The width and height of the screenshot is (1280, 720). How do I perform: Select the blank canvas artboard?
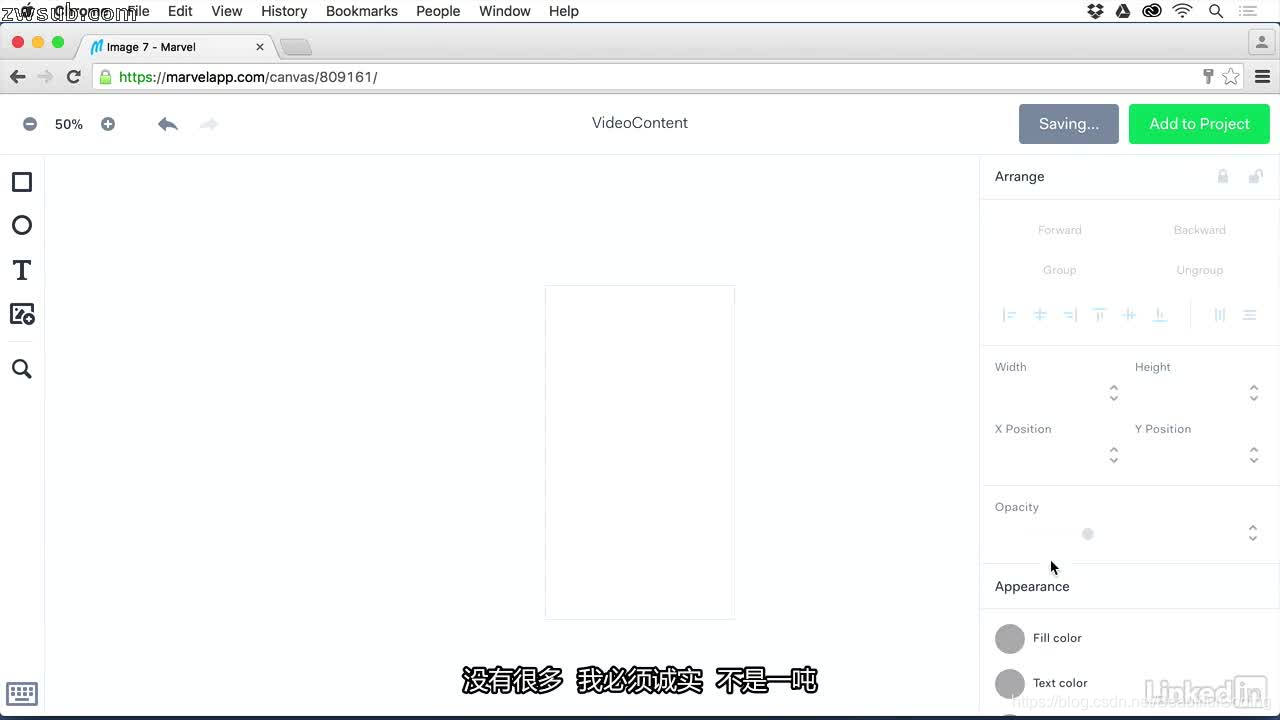(640, 452)
